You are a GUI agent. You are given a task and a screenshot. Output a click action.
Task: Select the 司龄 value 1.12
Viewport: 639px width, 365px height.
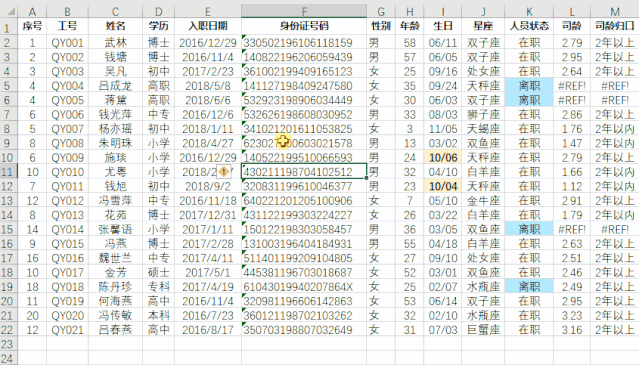pyautogui.click(x=572, y=187)
